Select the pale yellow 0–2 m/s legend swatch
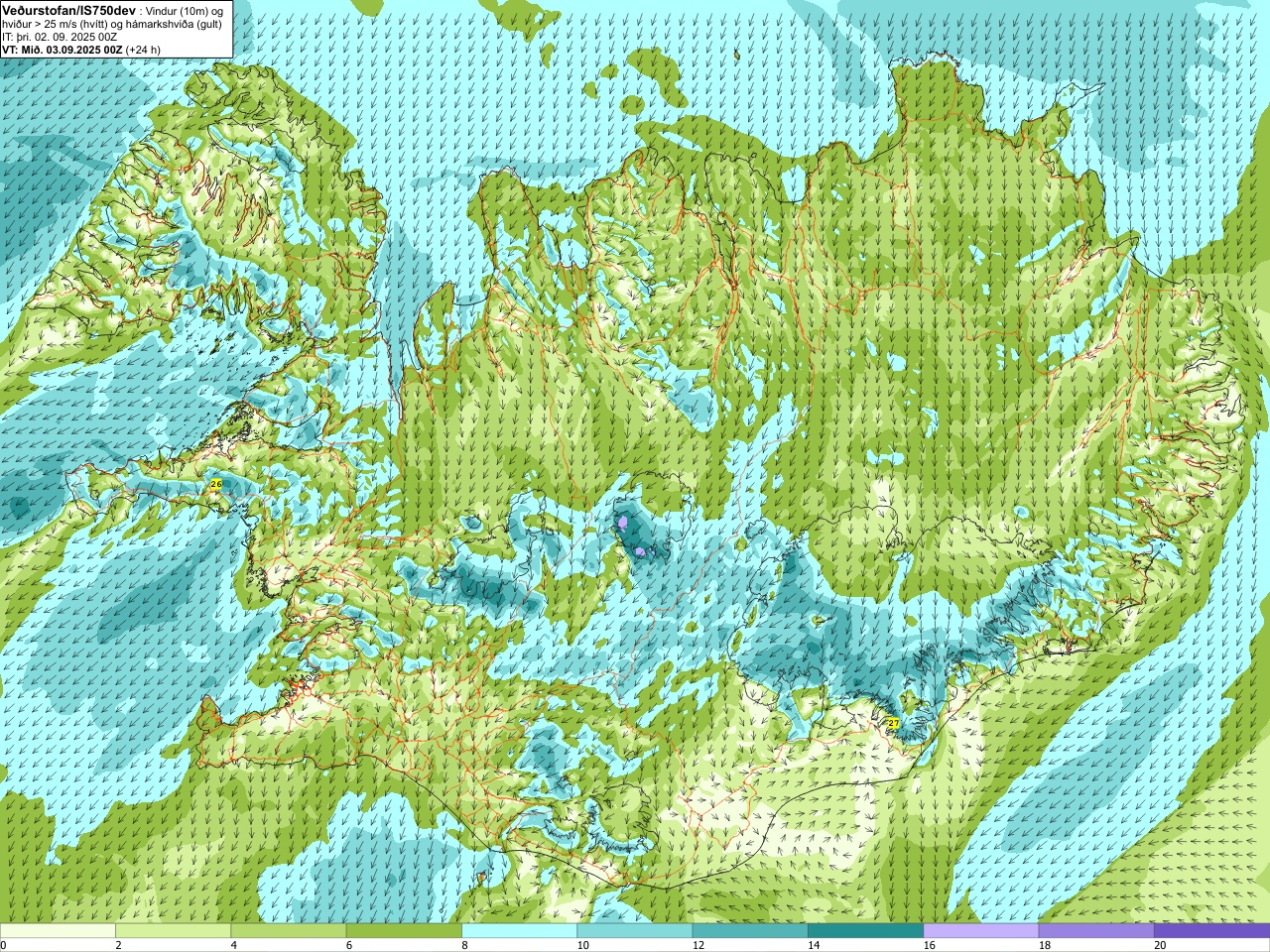Screen dimensions: 1270x952 pyautogui.click(x=58, y=931)
